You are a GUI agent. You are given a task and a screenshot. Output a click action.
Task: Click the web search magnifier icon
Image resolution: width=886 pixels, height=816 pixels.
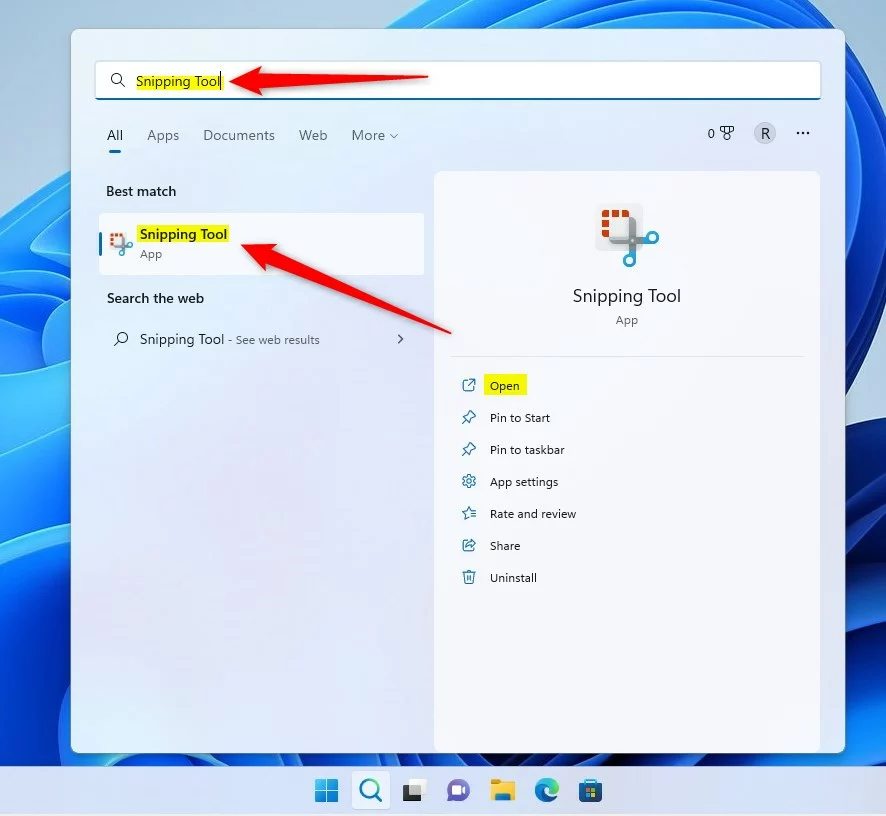coord(121,339)
